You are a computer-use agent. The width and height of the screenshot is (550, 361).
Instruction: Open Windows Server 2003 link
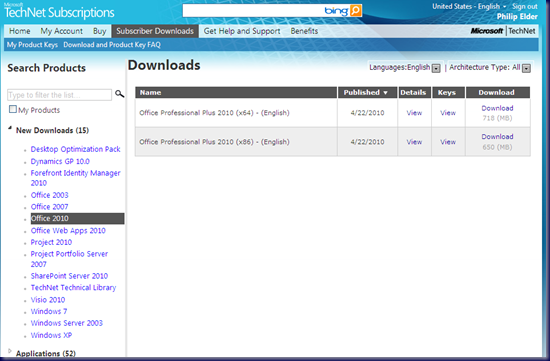[67, 323]
